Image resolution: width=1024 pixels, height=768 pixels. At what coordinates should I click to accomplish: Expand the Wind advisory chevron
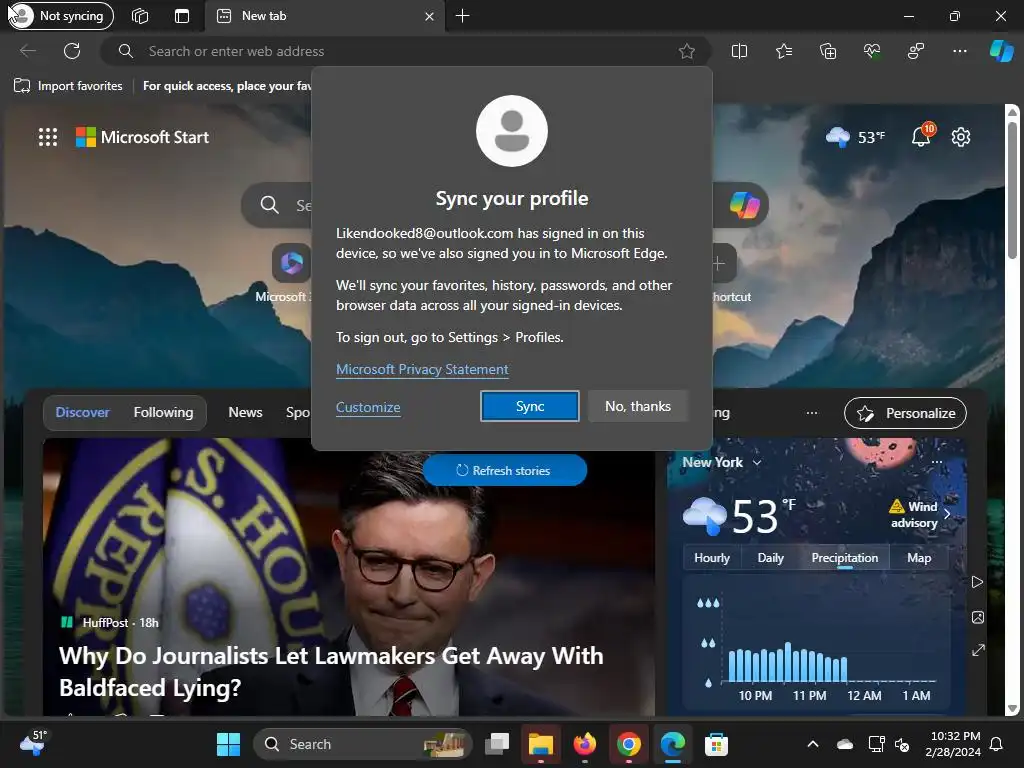coord(947,514)
